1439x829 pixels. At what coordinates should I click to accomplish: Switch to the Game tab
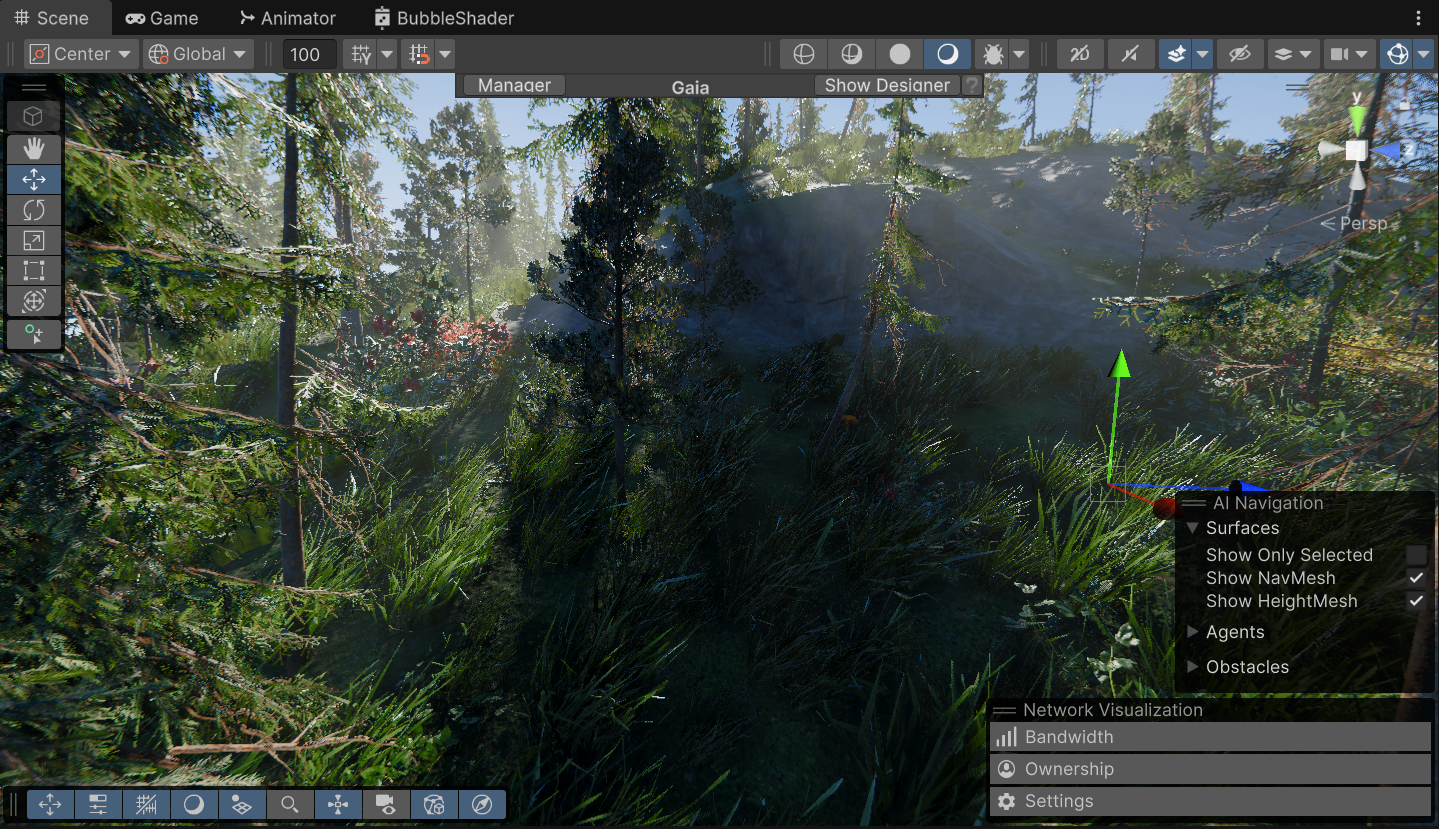161,17
